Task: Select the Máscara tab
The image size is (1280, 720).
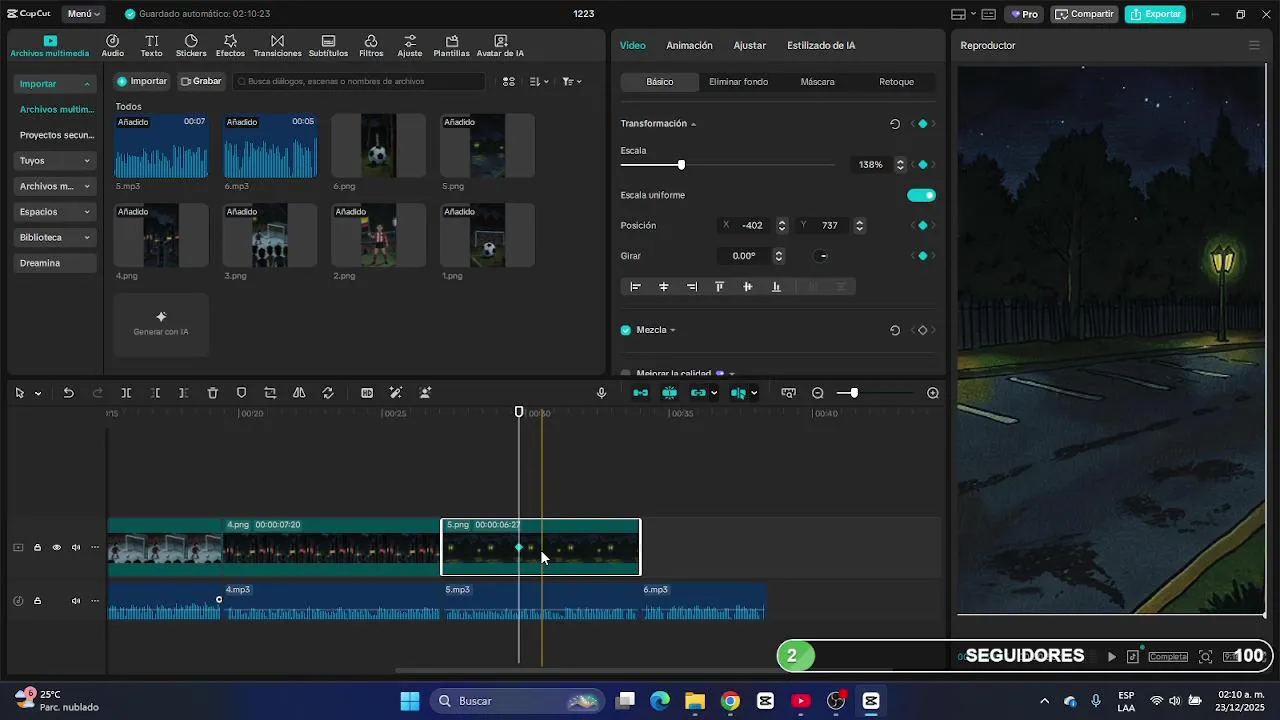Action: (x=817, y=82)
